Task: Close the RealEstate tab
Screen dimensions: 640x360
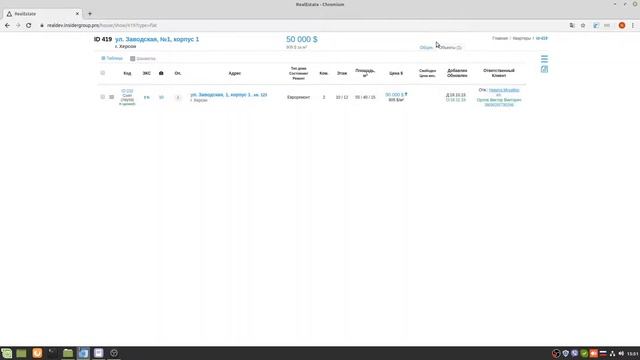Action: coord(77,14)
